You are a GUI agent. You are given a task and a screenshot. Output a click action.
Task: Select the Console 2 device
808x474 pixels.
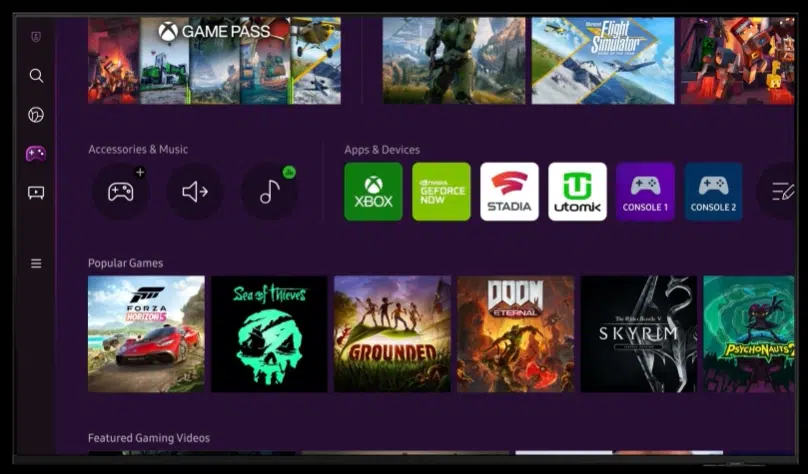[713, 192]
